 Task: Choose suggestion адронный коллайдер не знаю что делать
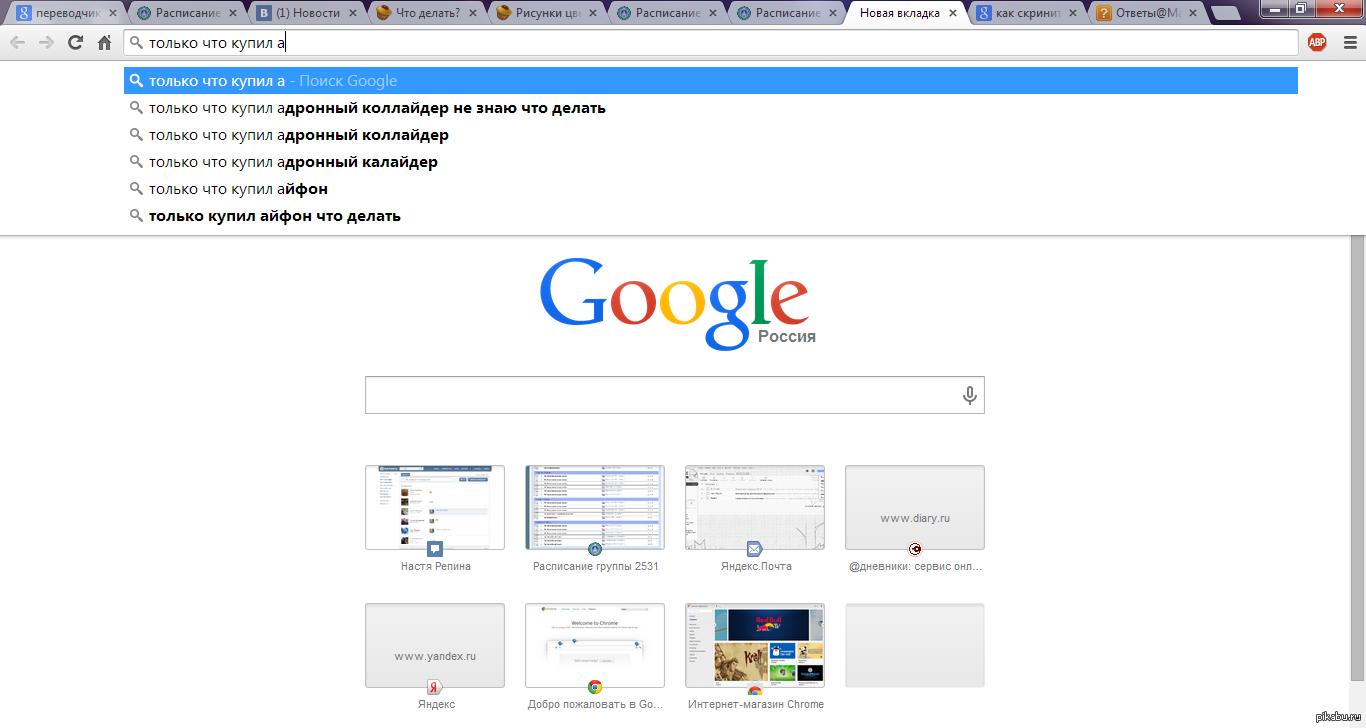tap(377, 108)
